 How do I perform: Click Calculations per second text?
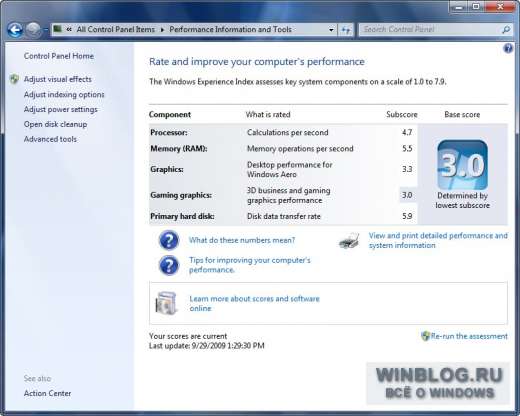(288, 132)
